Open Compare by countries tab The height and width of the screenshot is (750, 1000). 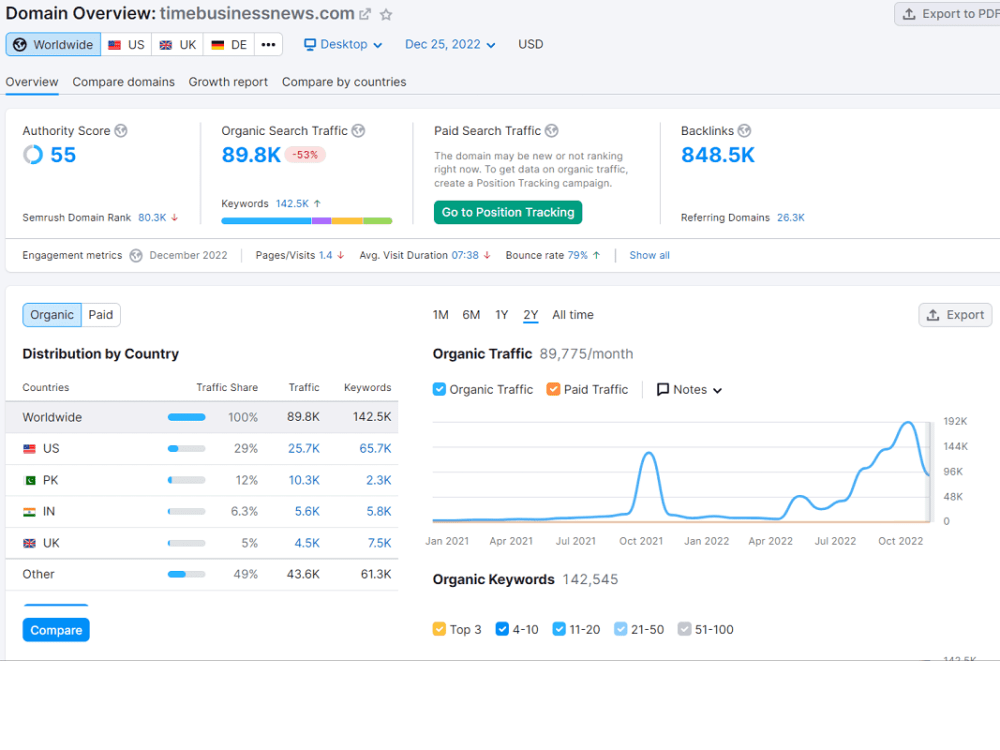pos(344,82)
